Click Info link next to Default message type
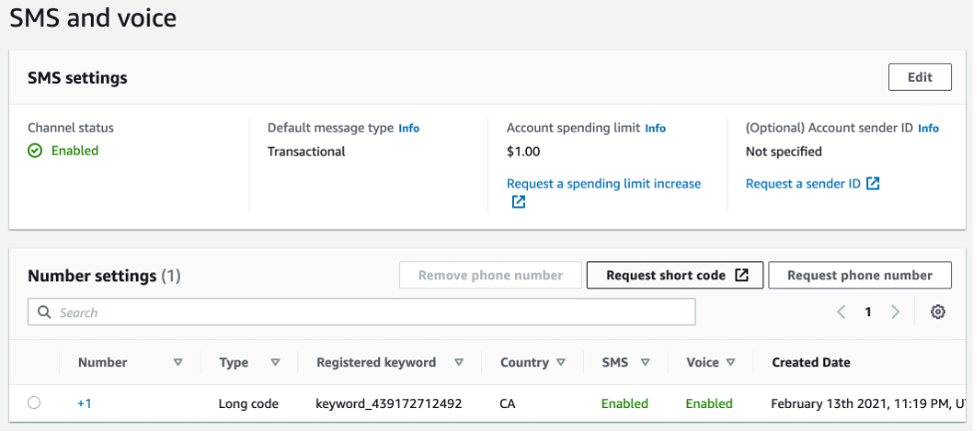The image size is (977, 433). click(409, 128)
